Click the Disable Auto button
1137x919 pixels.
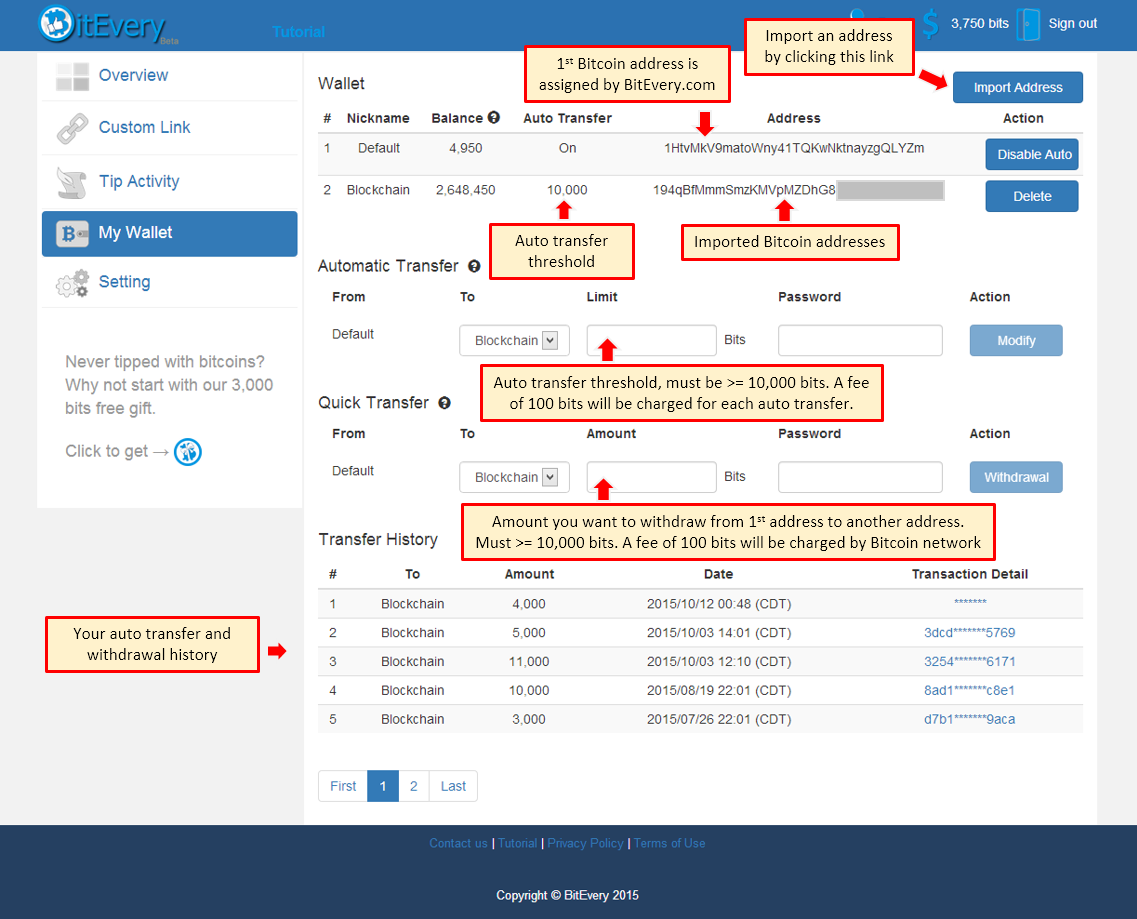pos(1031,154)
